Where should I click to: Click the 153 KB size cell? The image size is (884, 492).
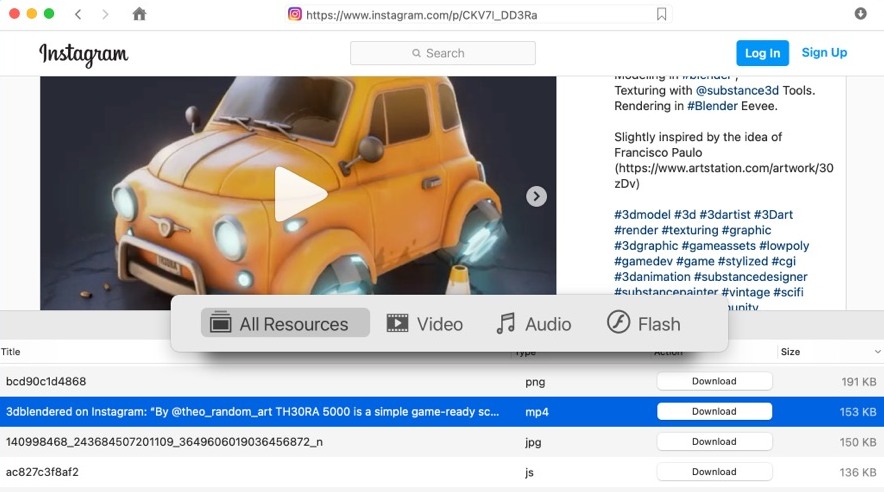pos(858,412)
